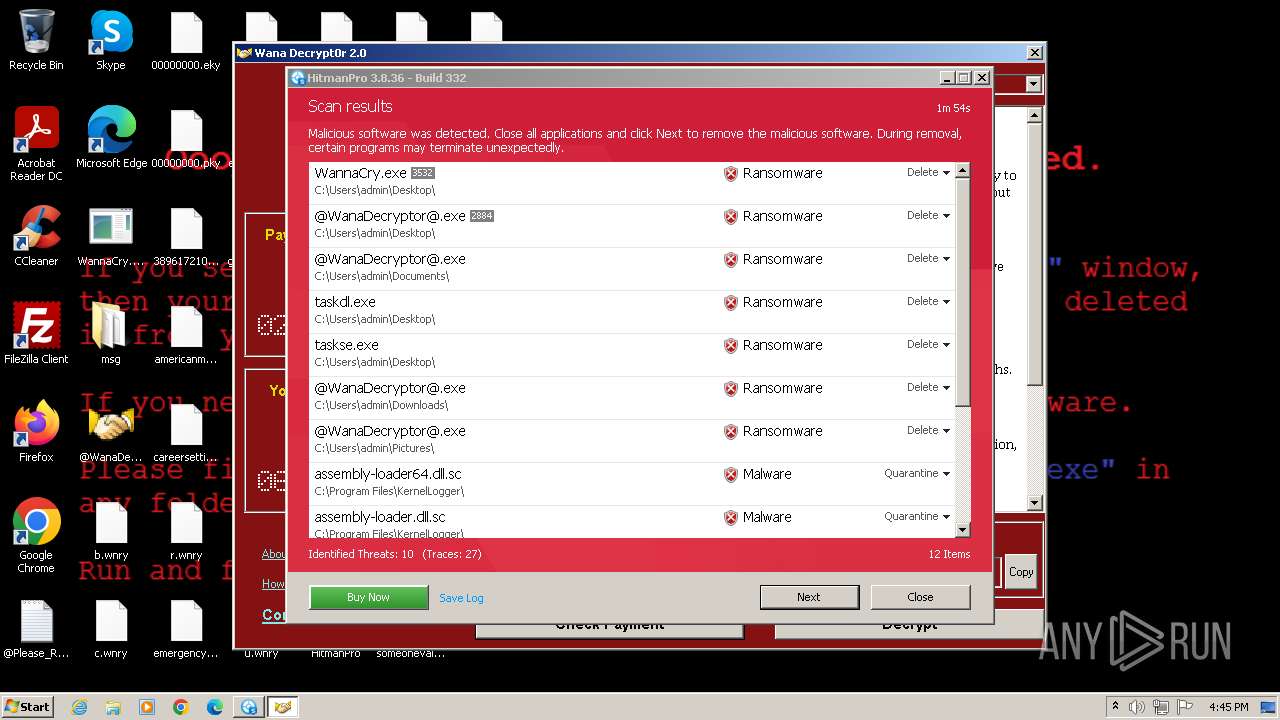
Task: Open Google Chrome desktop shortcut
Action: 36,535
